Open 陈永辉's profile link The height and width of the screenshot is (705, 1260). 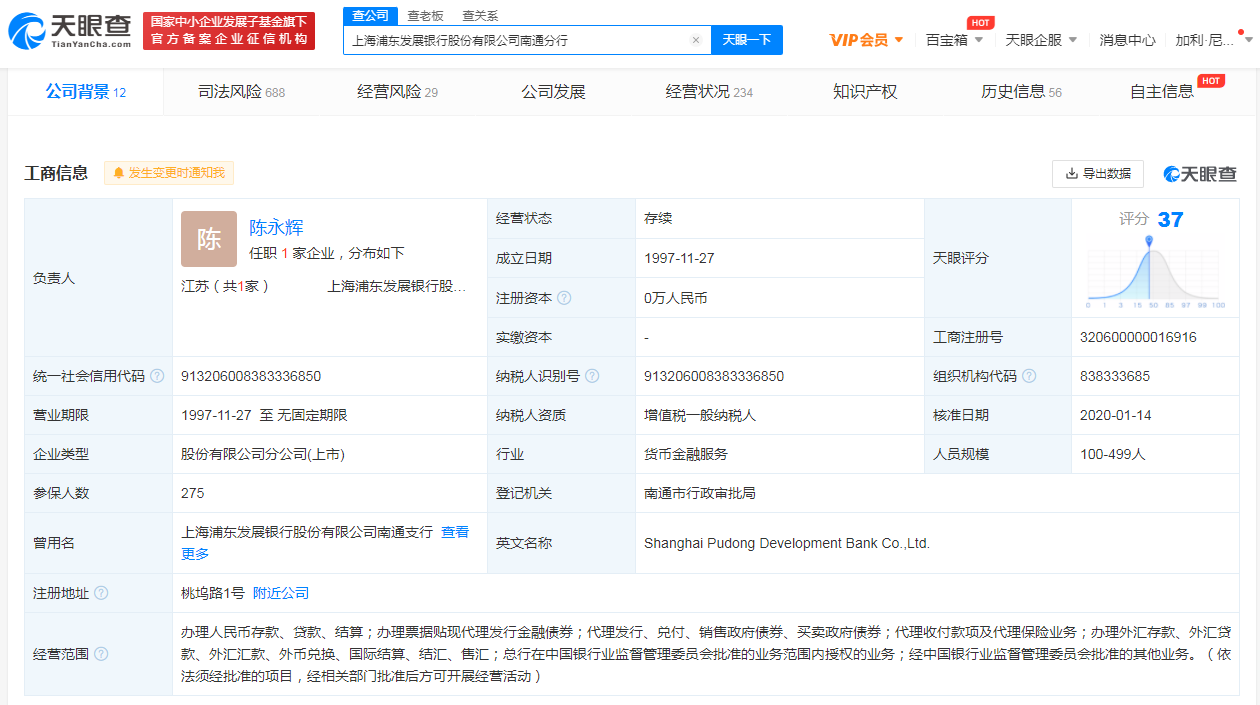276,227
